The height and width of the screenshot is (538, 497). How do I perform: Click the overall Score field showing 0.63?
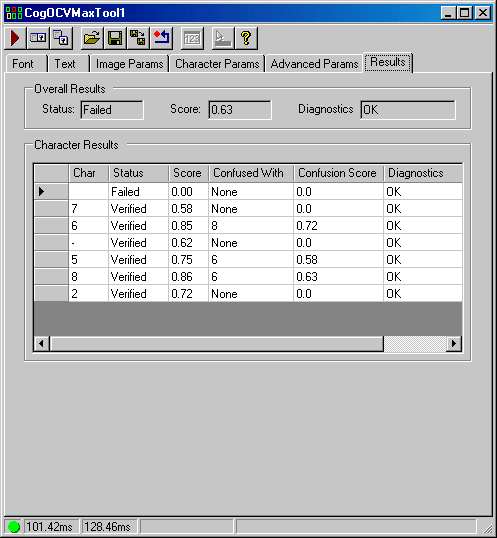tap(240, 110)
